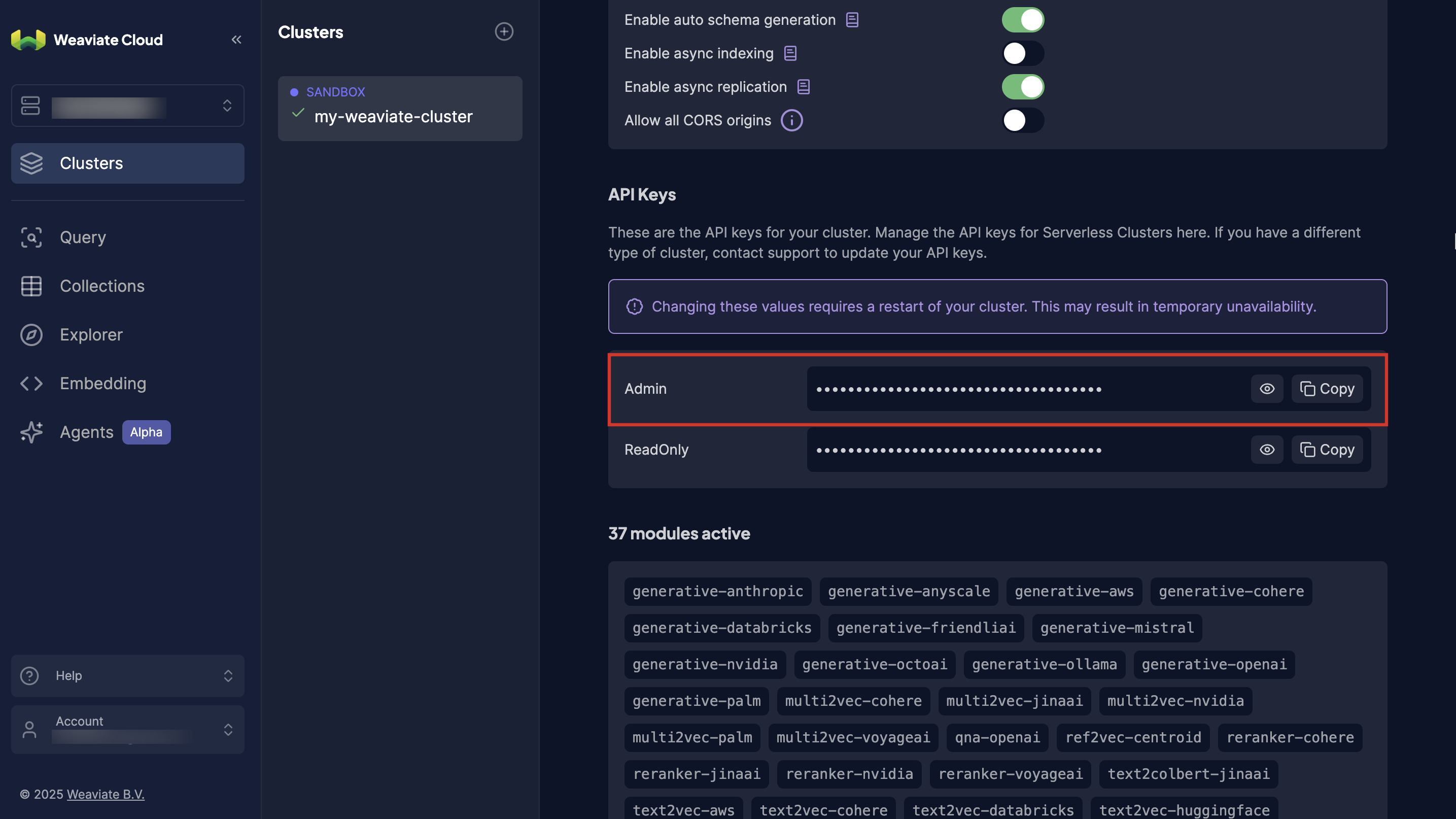Add a new cluster with the plus icon
Screen dimensions: 1456x819
pos(504,31)
